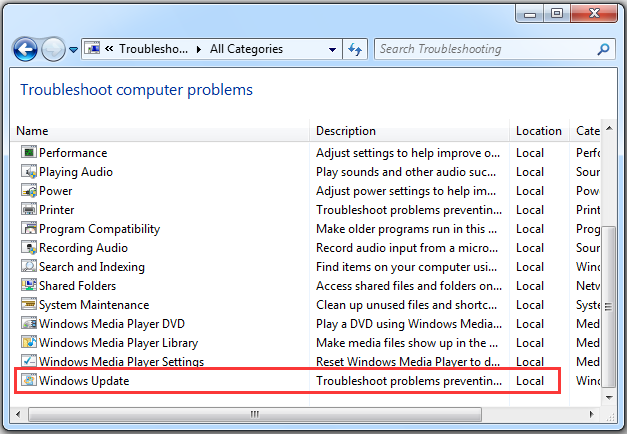Open the Program Compatibility troubleshooter
This screenshot has width=627, height=434.
pos(100,229)
